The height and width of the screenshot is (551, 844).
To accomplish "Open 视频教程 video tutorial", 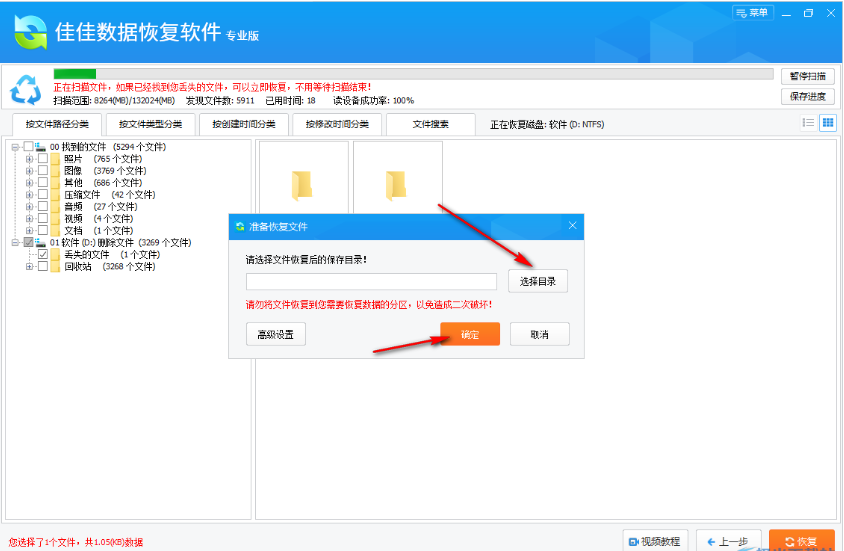I will pyautogui.click(x=655, y=541).
